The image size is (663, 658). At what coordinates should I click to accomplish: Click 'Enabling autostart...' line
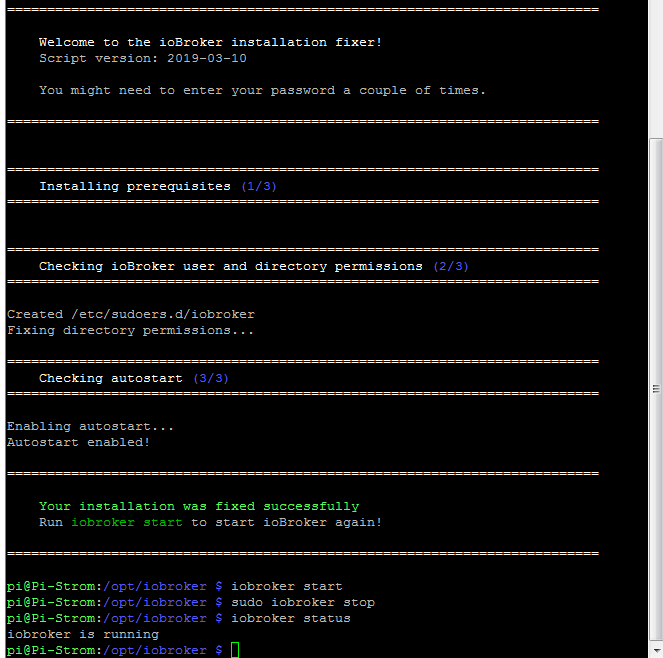coord(90,426)
